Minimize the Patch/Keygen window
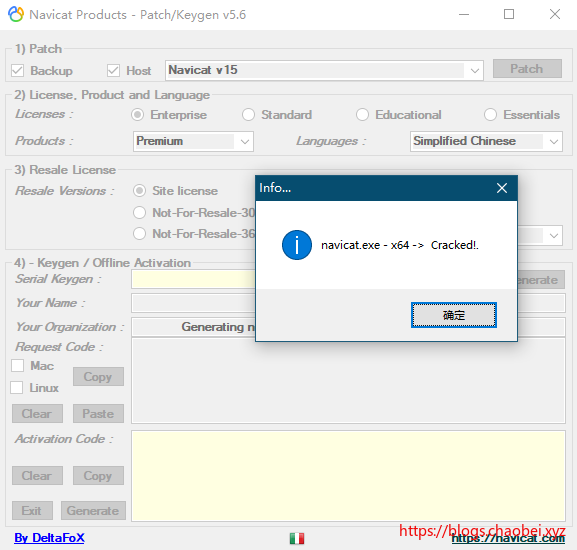Viewport: 577px width, 550px height. click(x=464, y=15)
